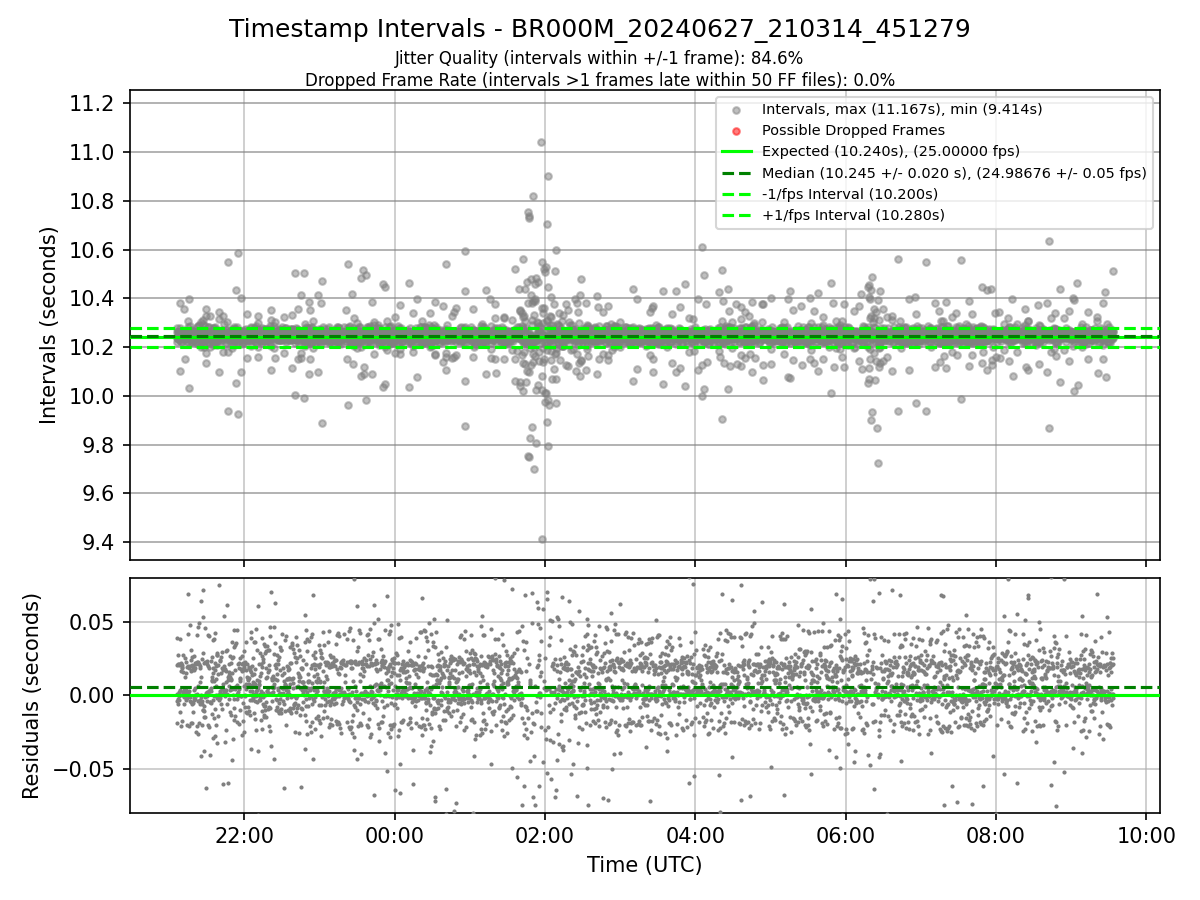Click the '06:00' x-axis tick label
1200x900 pixels.
click(x=846, y=834)
